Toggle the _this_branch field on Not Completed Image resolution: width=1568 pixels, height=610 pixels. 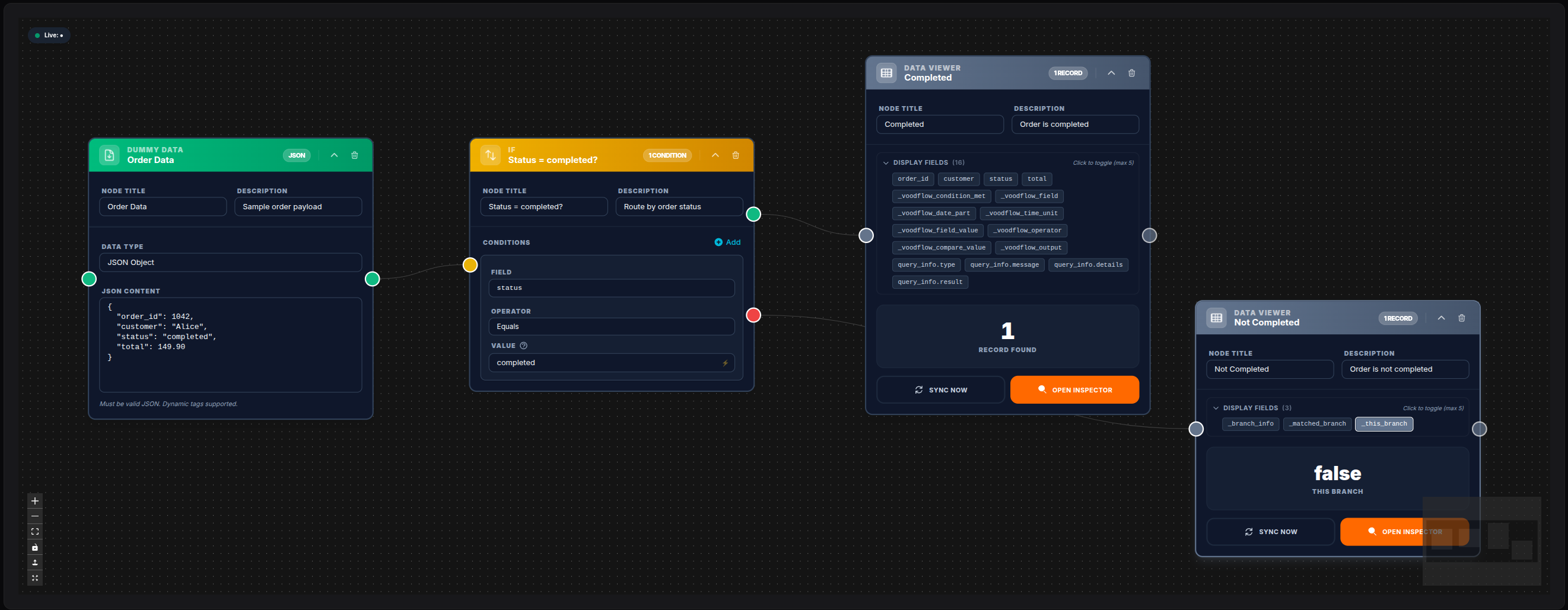pyautogui.click(x=1383, y=424)
